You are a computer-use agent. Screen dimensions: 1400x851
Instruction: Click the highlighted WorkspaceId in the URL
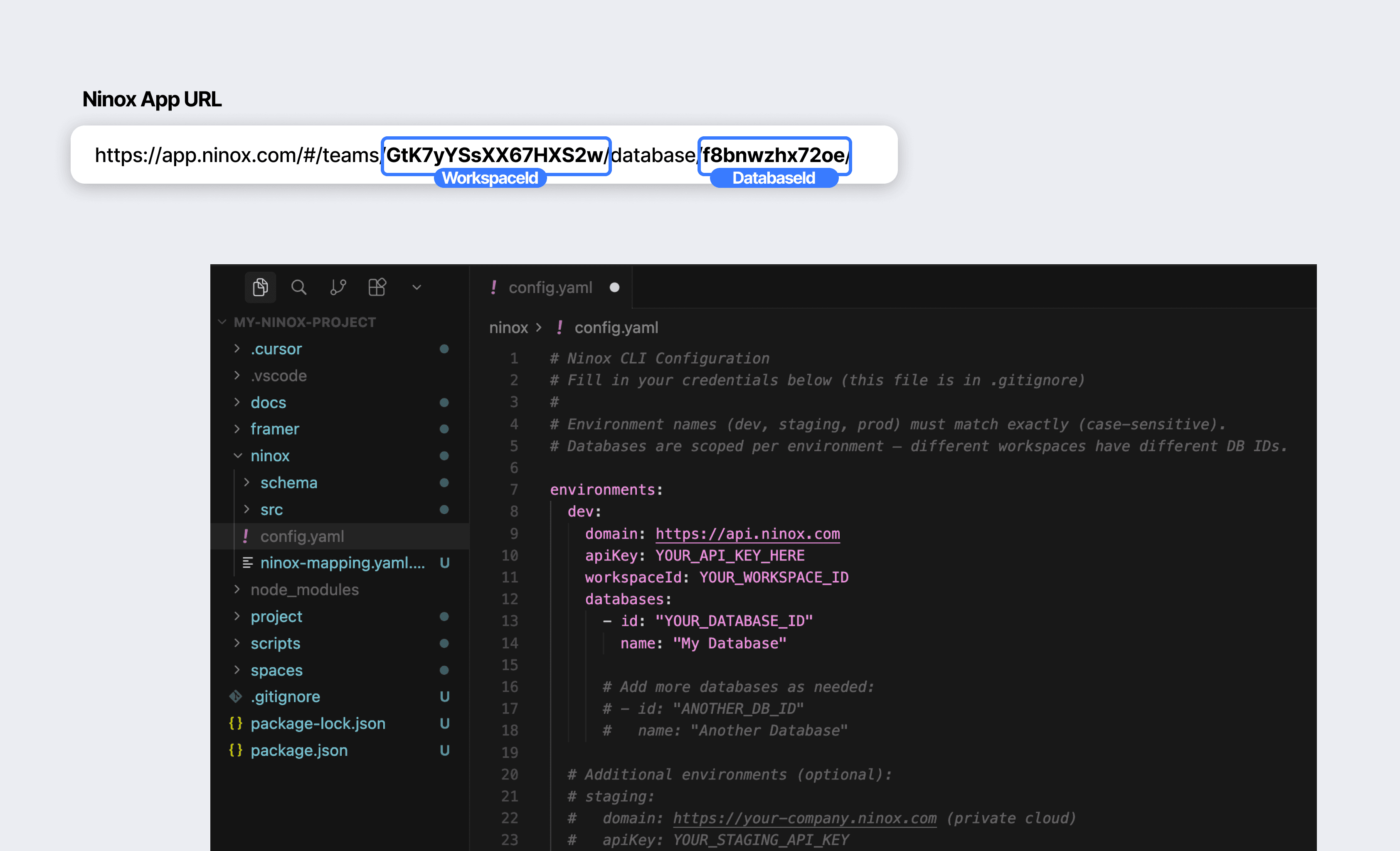[x=495, y=155]
